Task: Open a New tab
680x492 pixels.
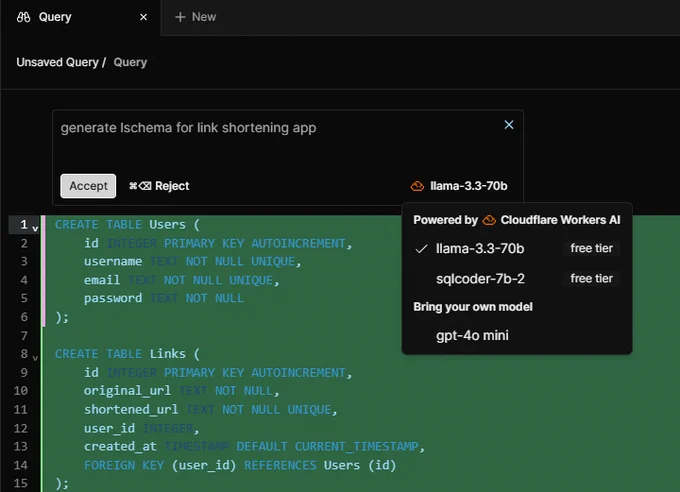Action: (x=195, y=17)
